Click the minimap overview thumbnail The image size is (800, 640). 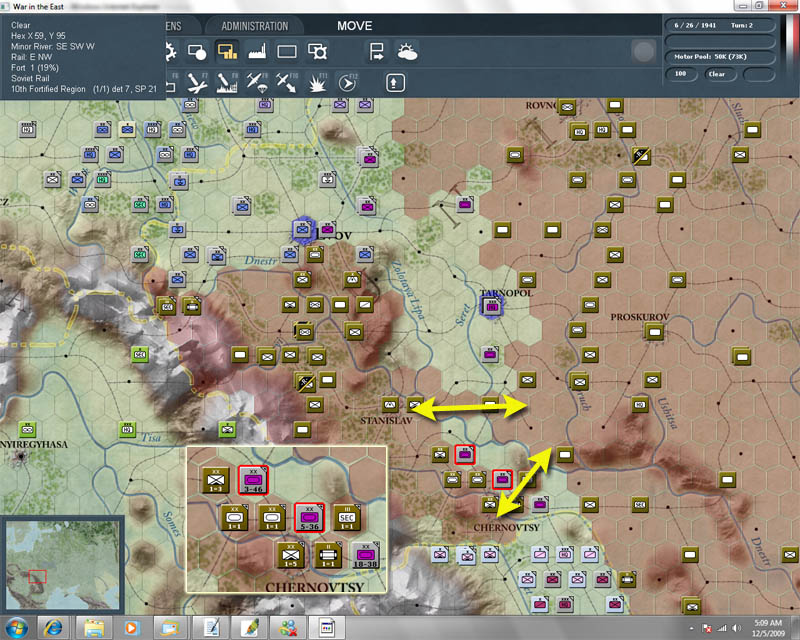[x=62, y=565]
